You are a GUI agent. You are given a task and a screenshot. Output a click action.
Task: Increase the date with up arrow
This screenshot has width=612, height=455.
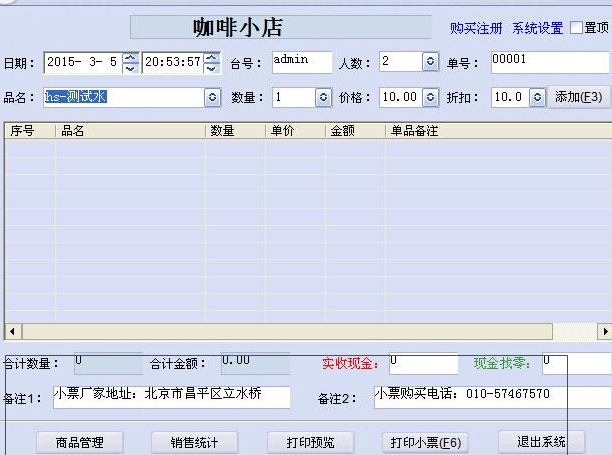pos(131,57)
